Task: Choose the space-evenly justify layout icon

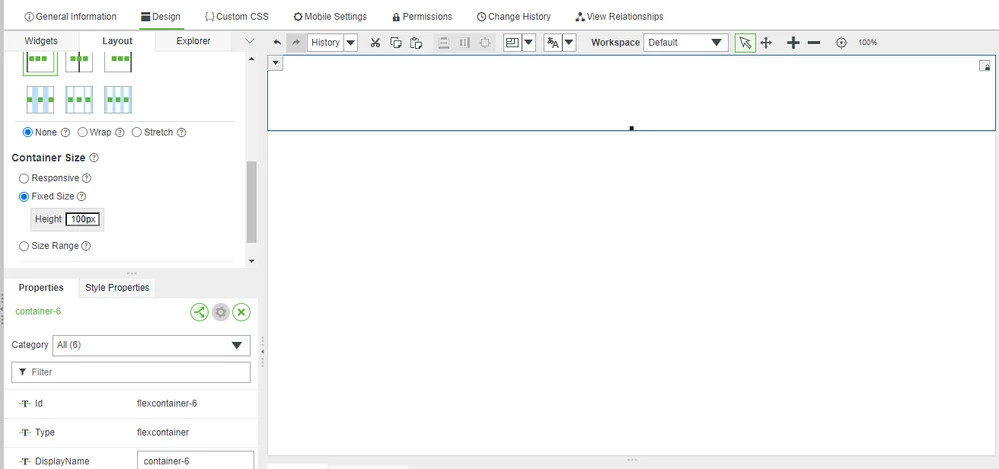Action: 118,100
